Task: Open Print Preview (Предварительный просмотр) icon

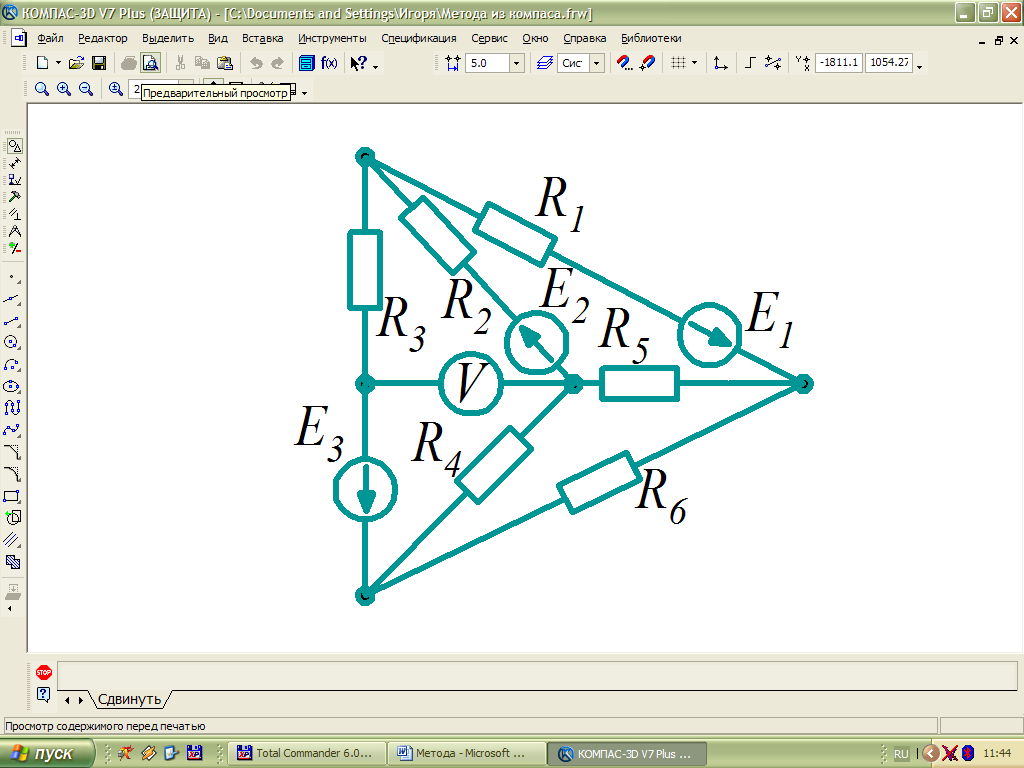Action: tap(151, 63)
